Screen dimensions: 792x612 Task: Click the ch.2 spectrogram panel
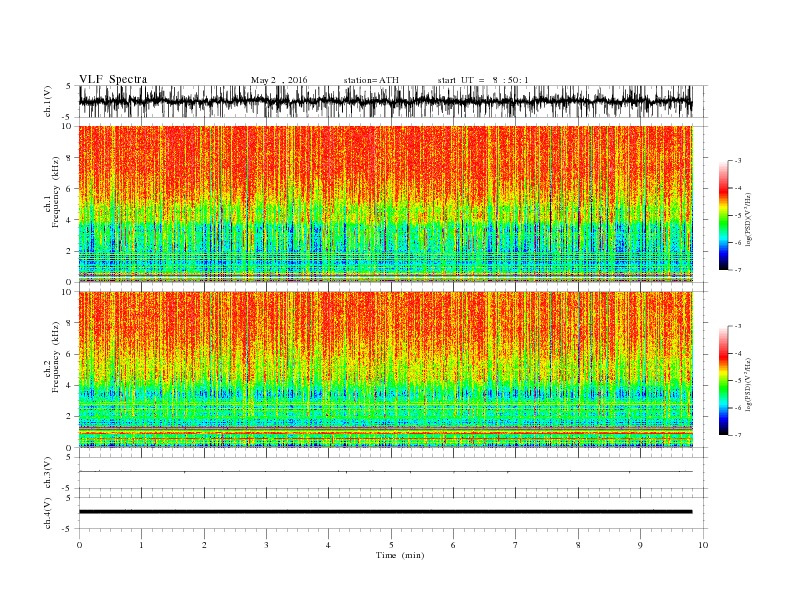point(385,370)
